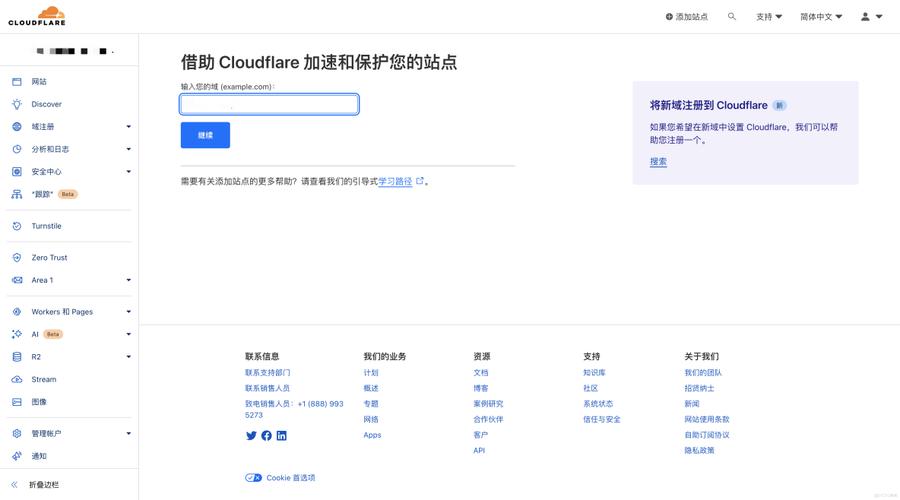Image resolution: width=900 pixels, height=500 pixels.
Task: Open the 博客 footer link
Action: click(x=481, y=388)
